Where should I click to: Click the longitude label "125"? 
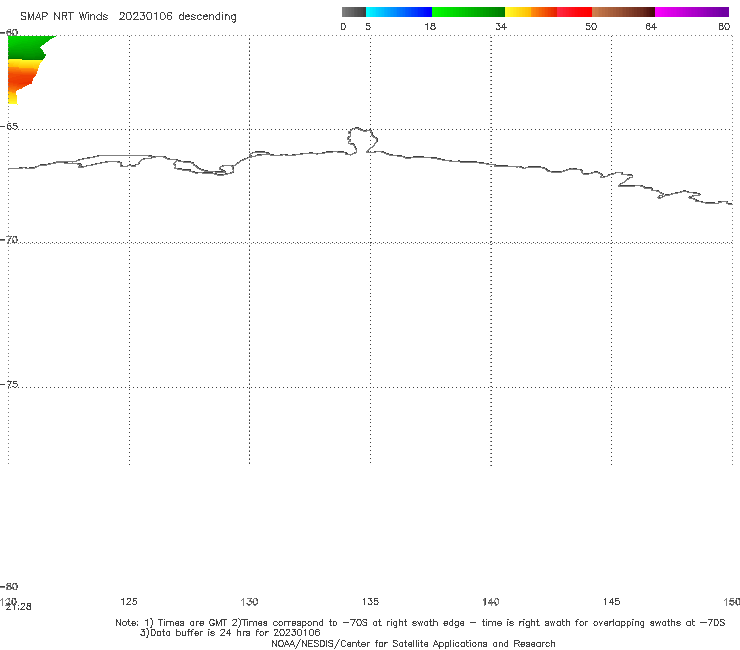coord(129,601)
